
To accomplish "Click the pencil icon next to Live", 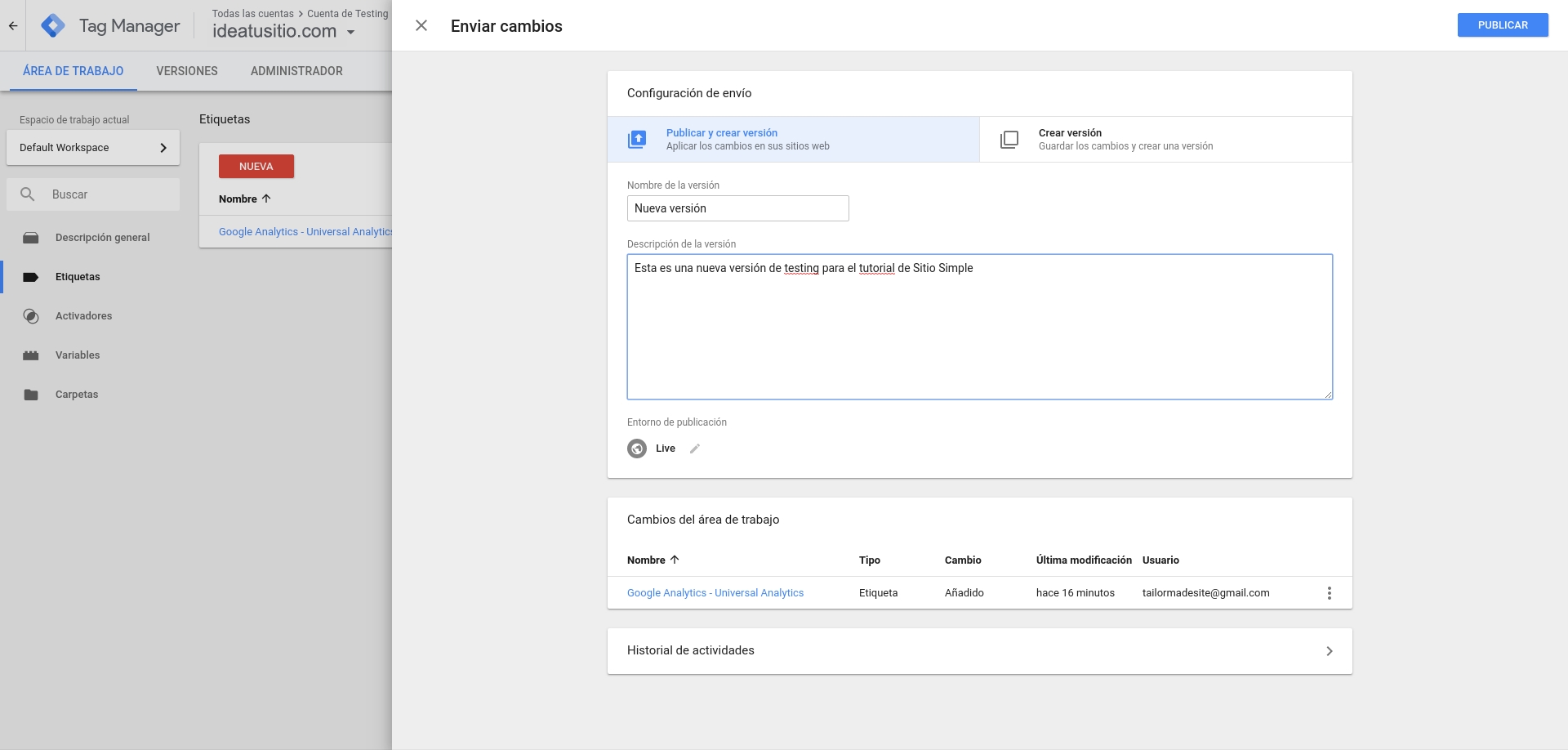I will tap(695, 449).
